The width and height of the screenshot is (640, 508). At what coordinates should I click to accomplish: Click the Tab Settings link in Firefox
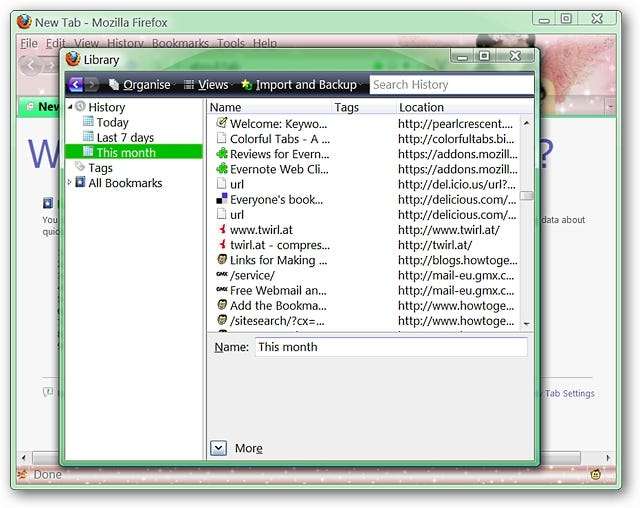coord(570,393)
